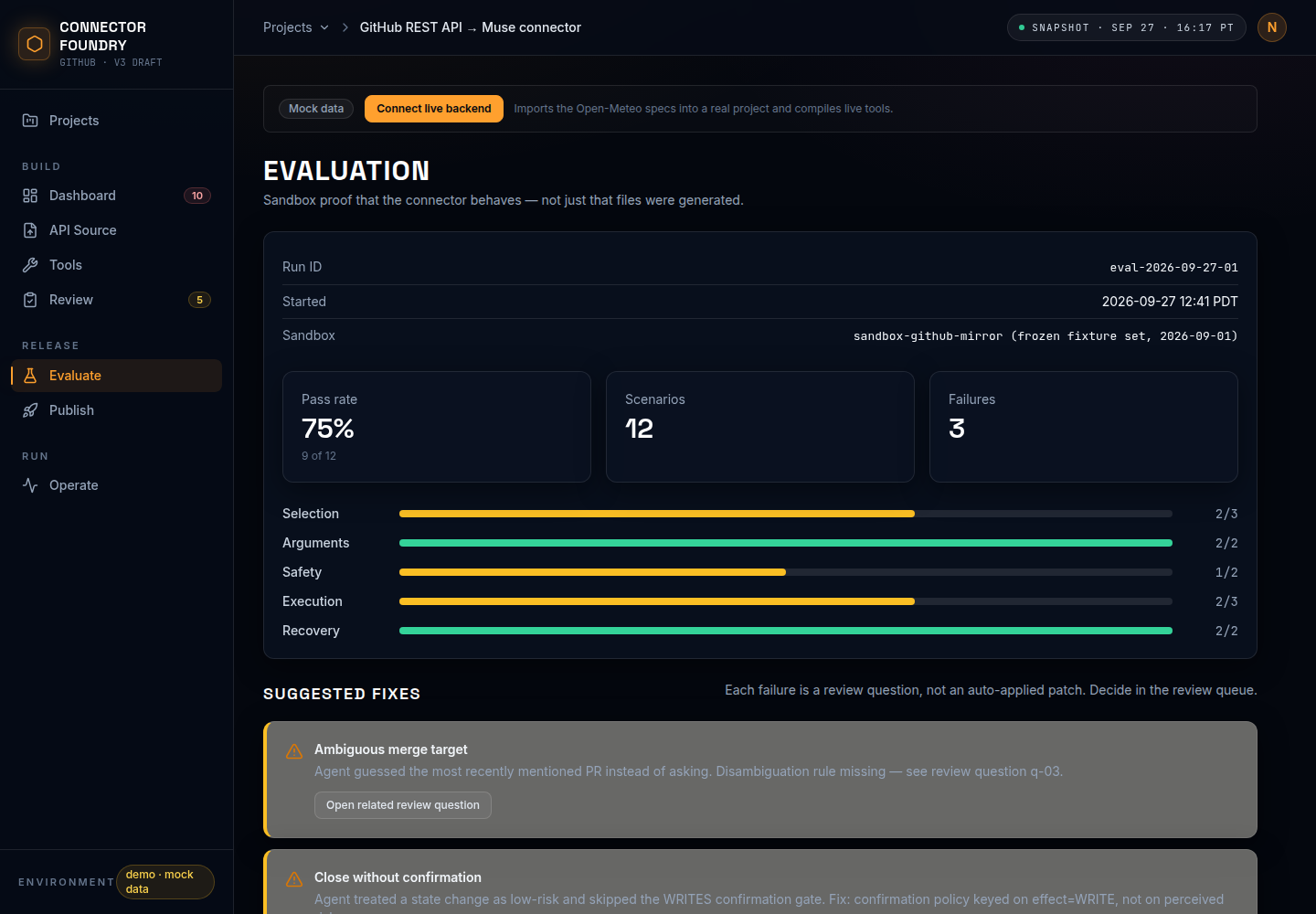The image size is (1316, 914).
Task: Click the Execution progress bar
Action: 786,601
